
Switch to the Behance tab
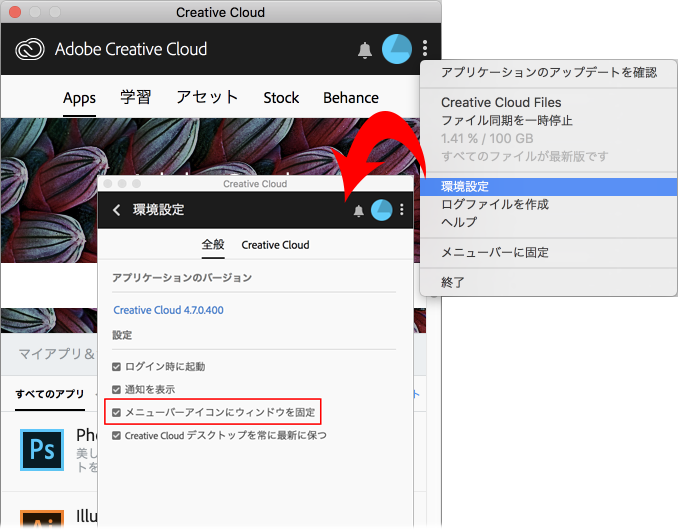[351, 98]
